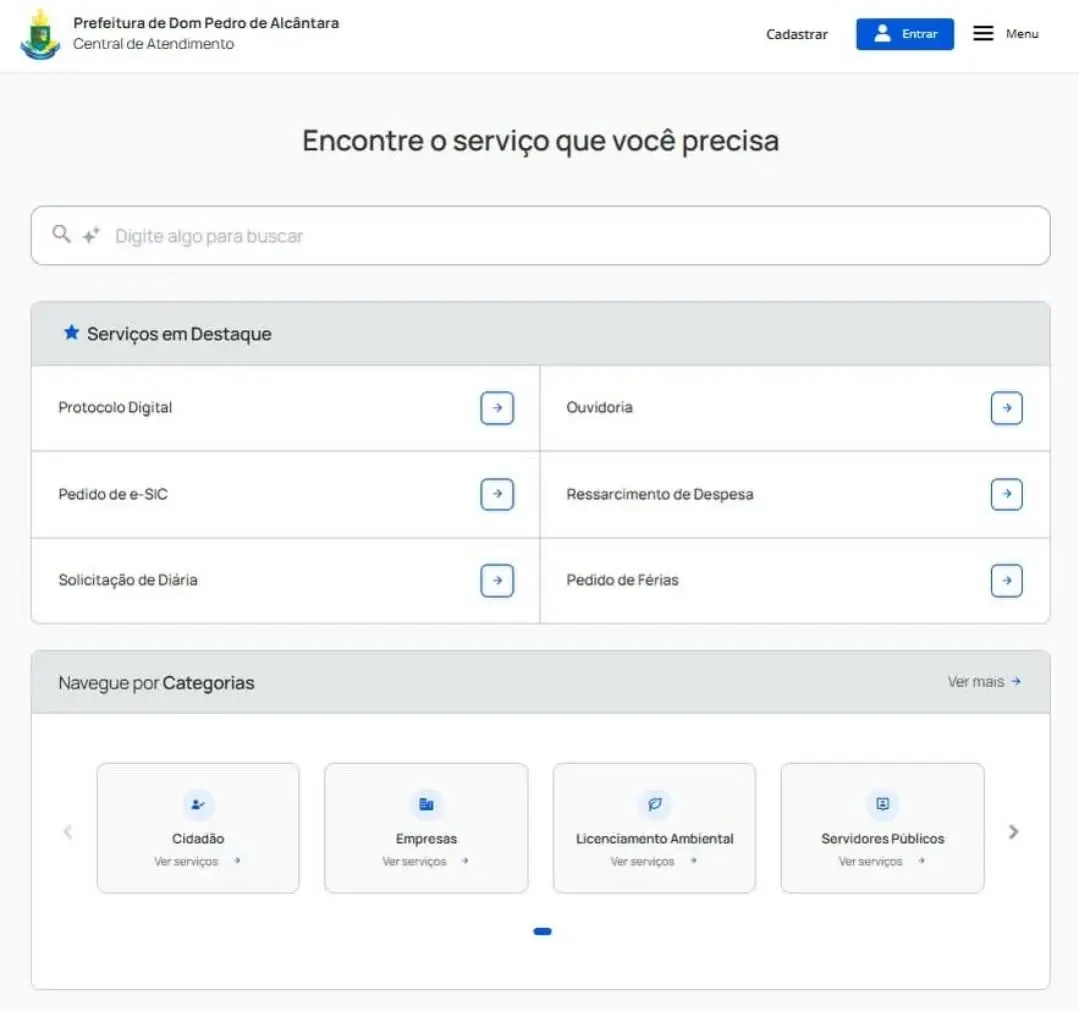This screenshot has height=1011, width=1079.
Task: Click the arrow icon beside Protocolo Digital
Action: coord(496,408)
